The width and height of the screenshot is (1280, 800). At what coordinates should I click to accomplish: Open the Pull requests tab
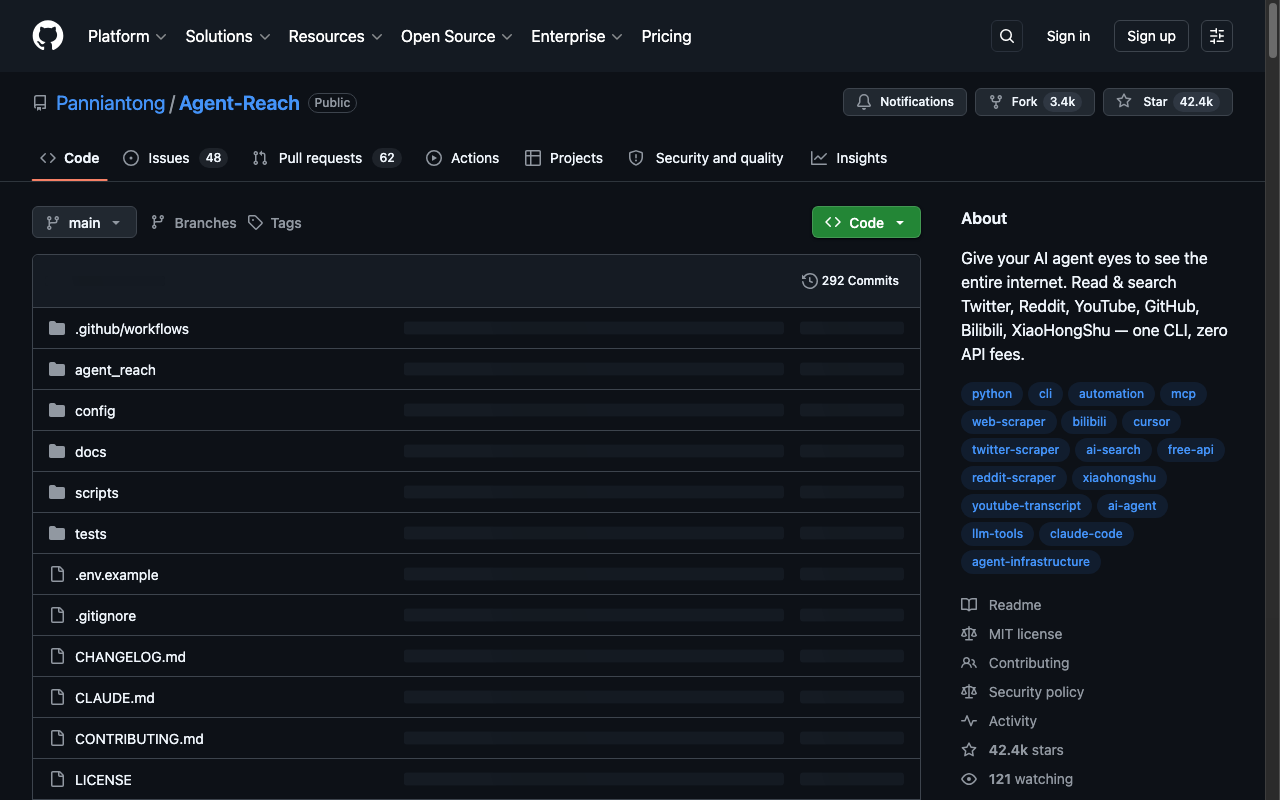coord(326,158)
